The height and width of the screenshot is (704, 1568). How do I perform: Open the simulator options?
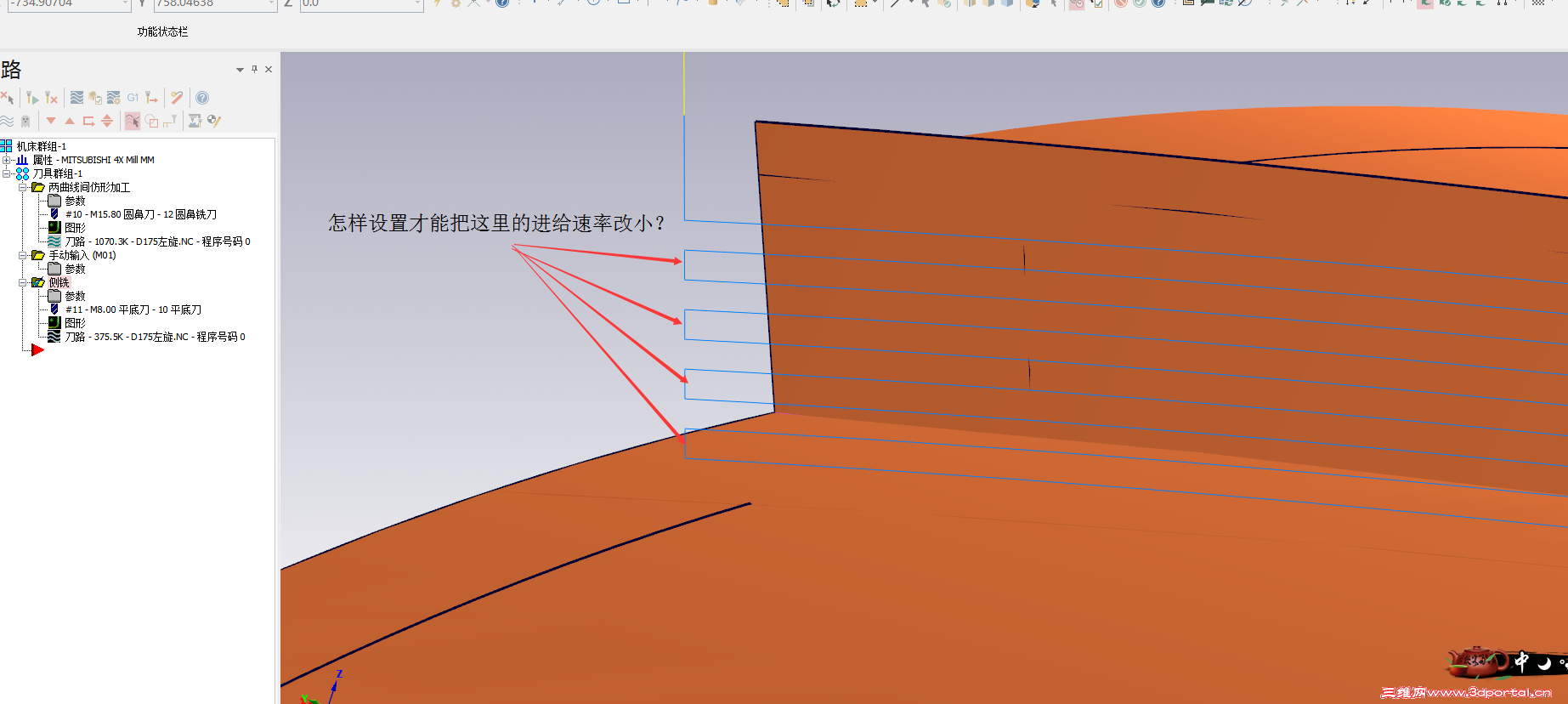[x=114, y=98]
